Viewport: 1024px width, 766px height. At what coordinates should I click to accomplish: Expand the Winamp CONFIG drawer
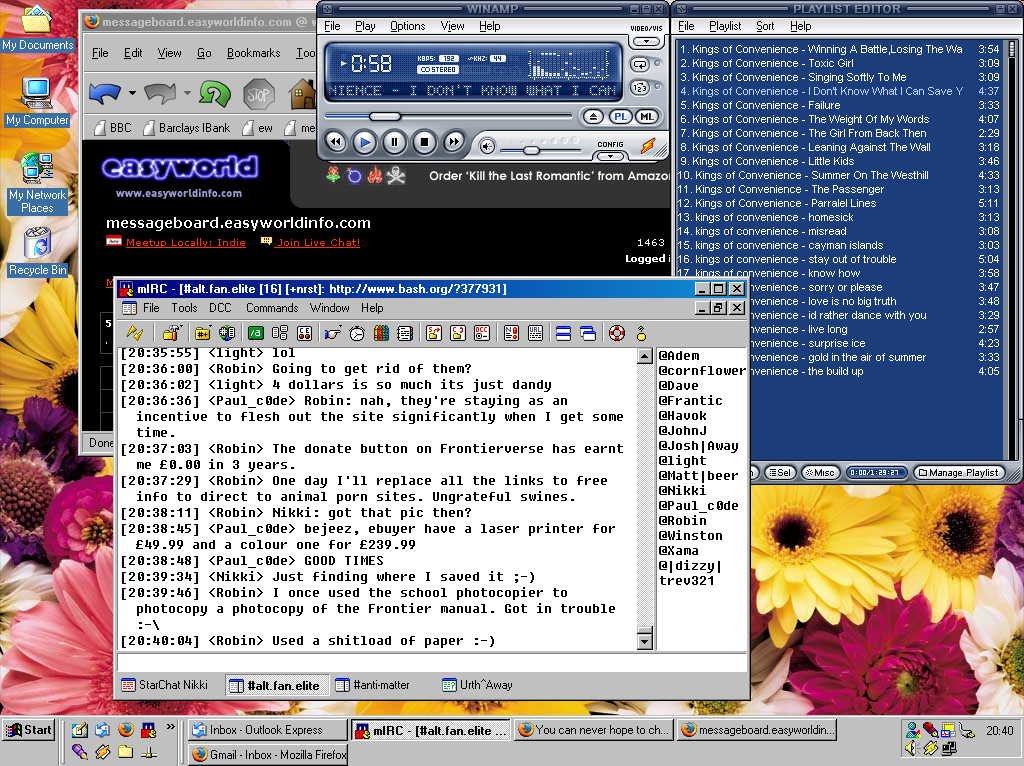click(610, 156)
